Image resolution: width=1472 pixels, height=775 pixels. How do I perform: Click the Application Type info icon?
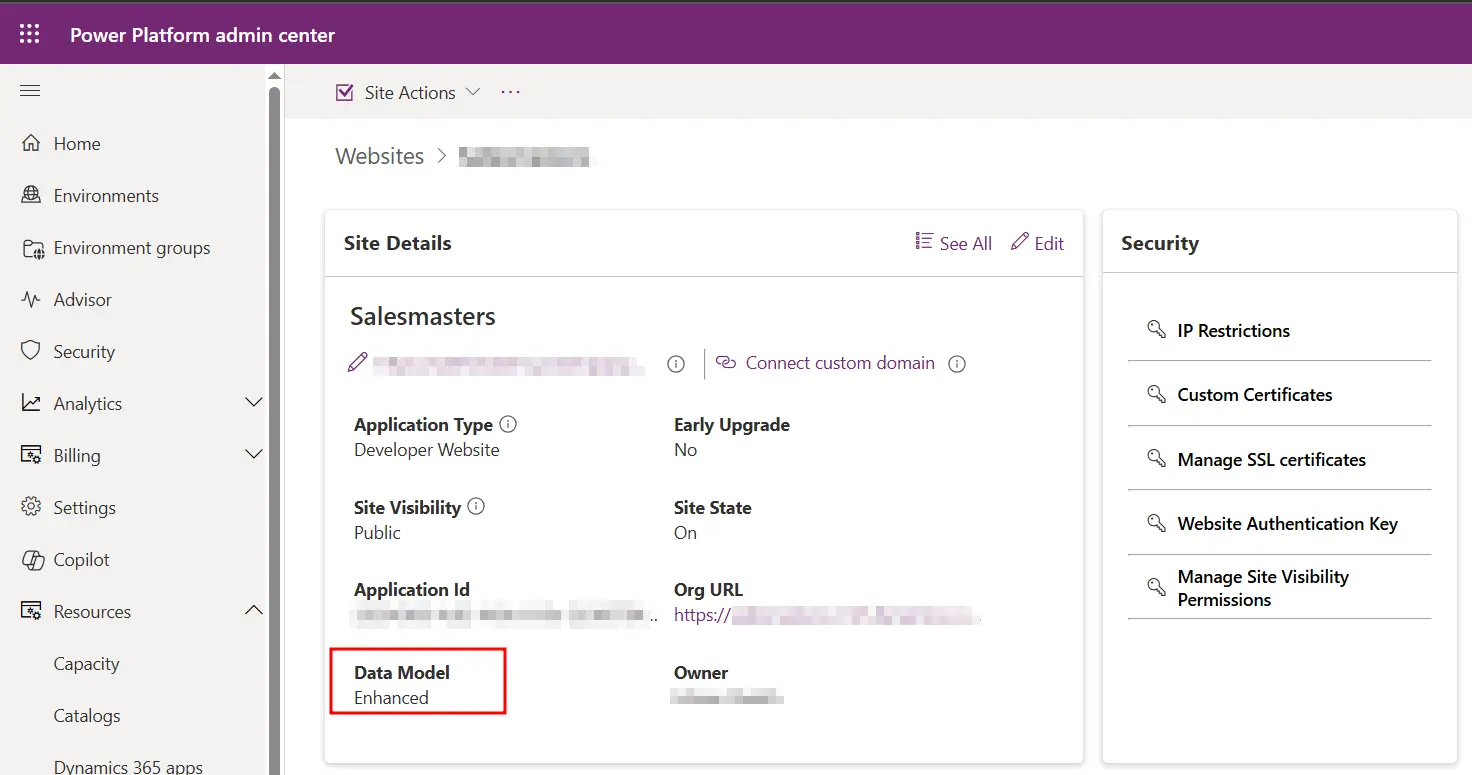pos(508,424)
